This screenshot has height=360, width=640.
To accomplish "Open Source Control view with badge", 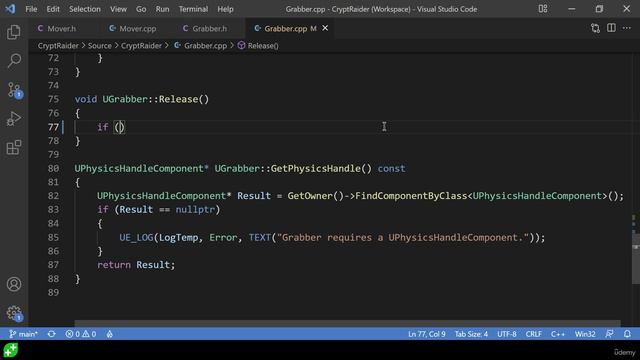I will pyautogui.click(x=15, y=90).
